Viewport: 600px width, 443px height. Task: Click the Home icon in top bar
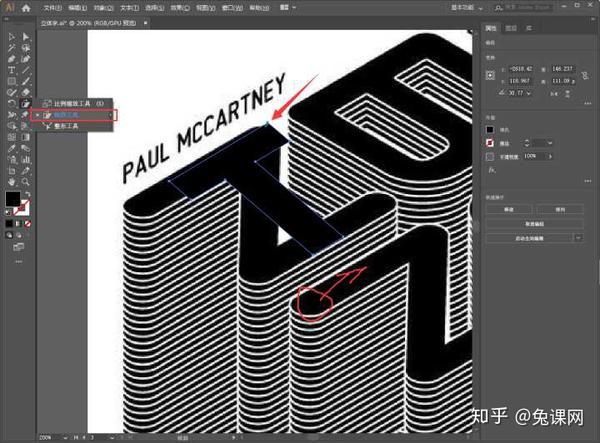click(26, 8)
